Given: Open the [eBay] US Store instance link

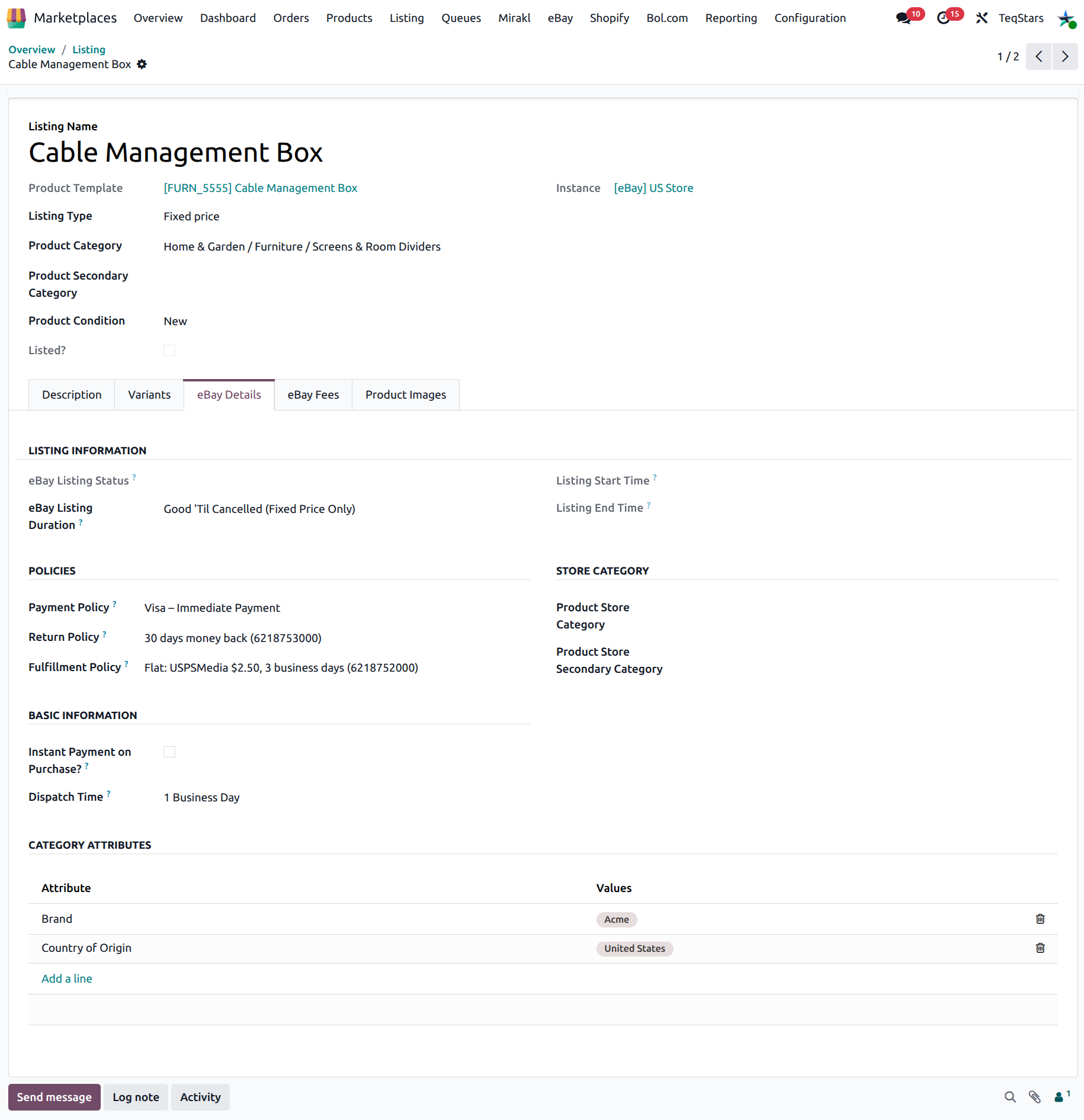Looking at the screenshot, I should pyautogui.click(x=653, y=188).
